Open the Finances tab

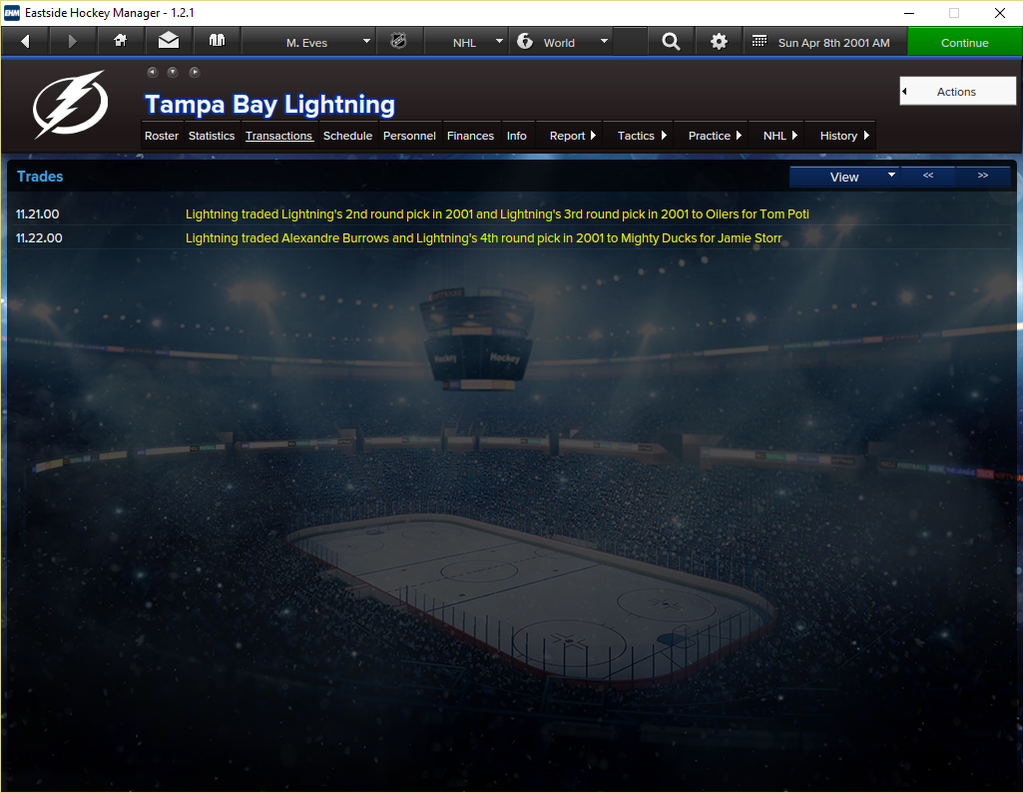470,136
